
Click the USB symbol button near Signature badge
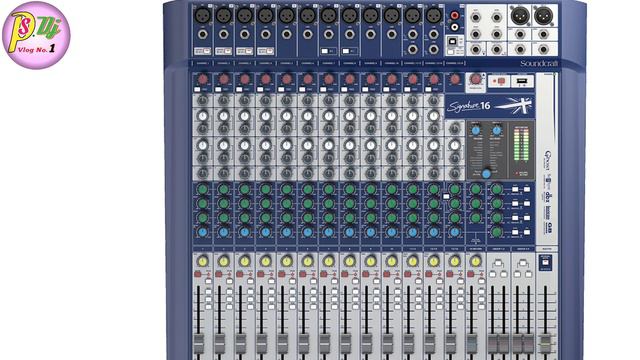[x=522, y=81]
